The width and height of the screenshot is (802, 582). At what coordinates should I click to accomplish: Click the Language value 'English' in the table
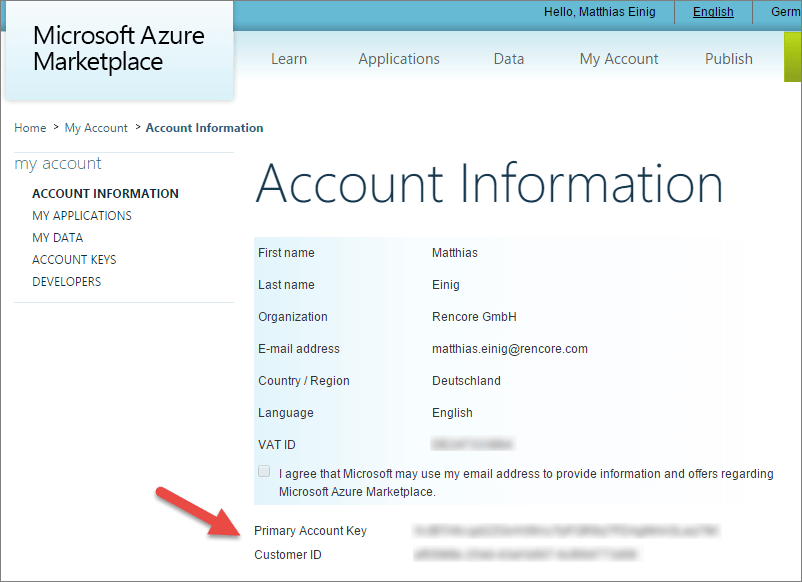tap(452, 413)
